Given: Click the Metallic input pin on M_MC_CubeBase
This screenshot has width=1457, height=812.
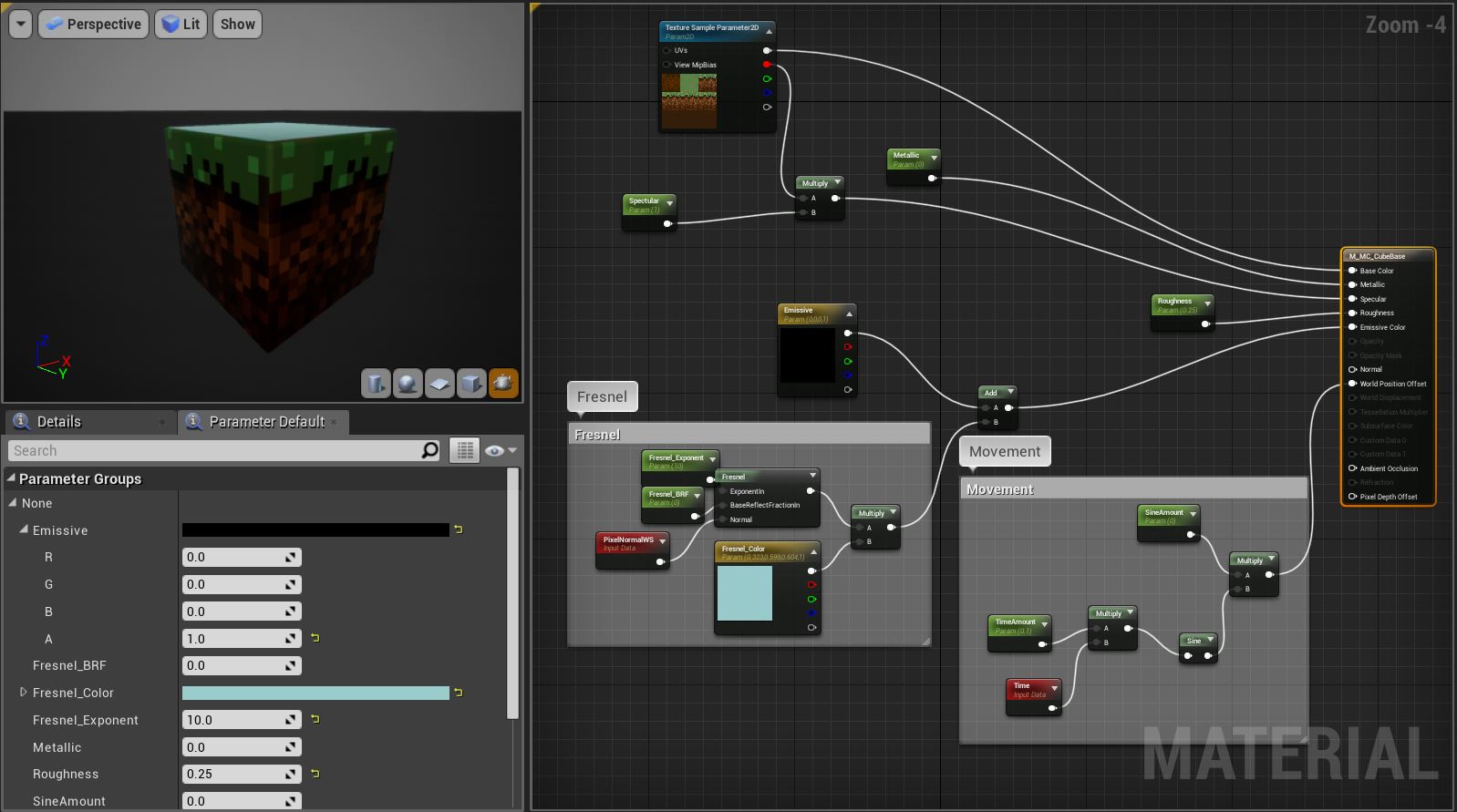Looking at the screenshot, I should tap(1352, 284).
